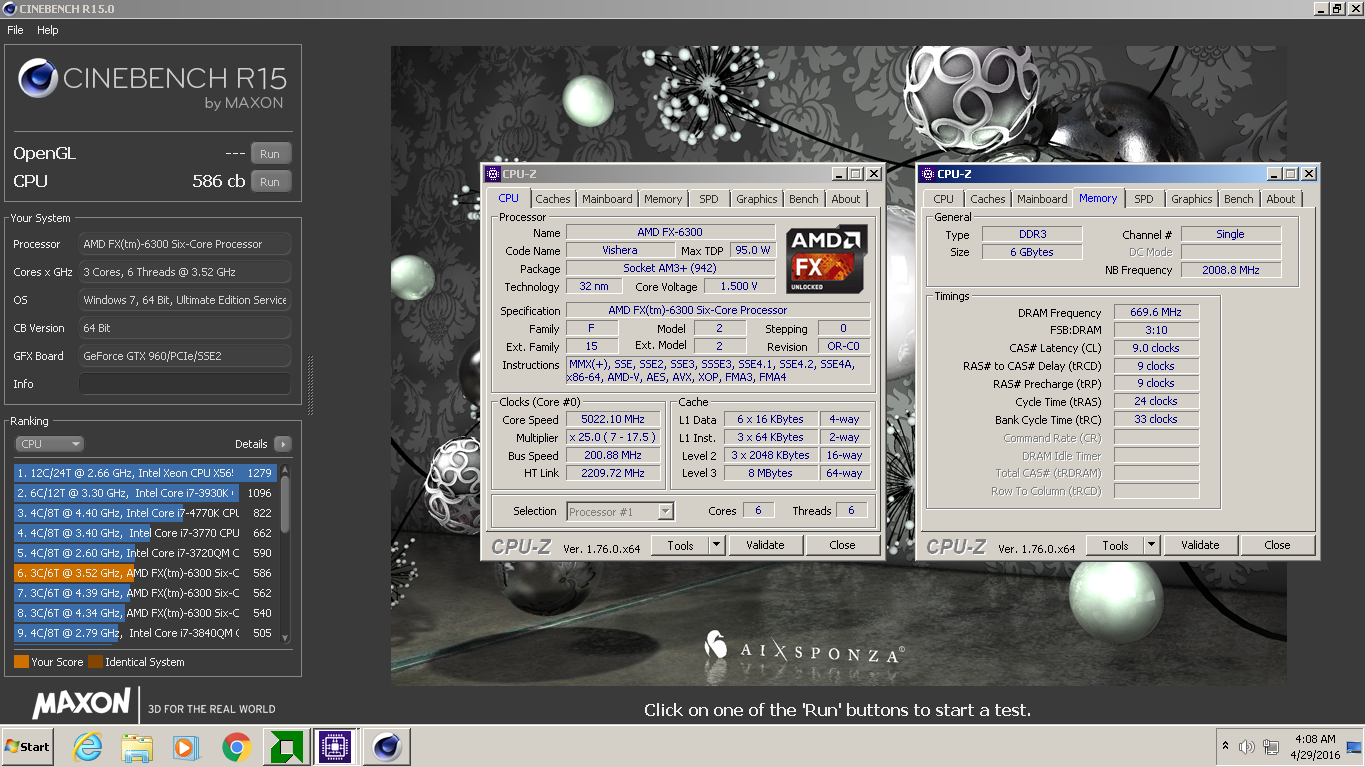
Task: Open Mainboard tab in right CPU-Z window
Action: click(x=1042, y=199)
